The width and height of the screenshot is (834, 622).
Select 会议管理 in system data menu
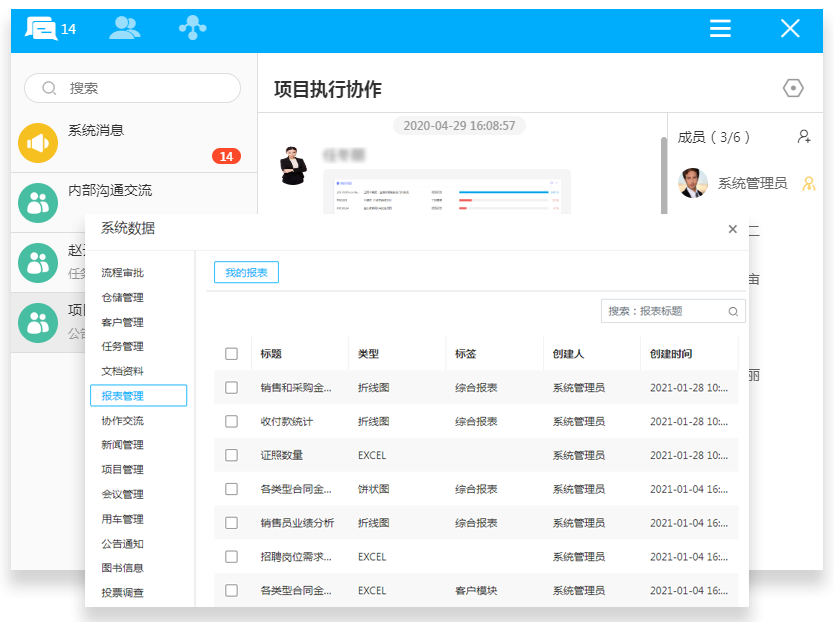tap(122, 494)
